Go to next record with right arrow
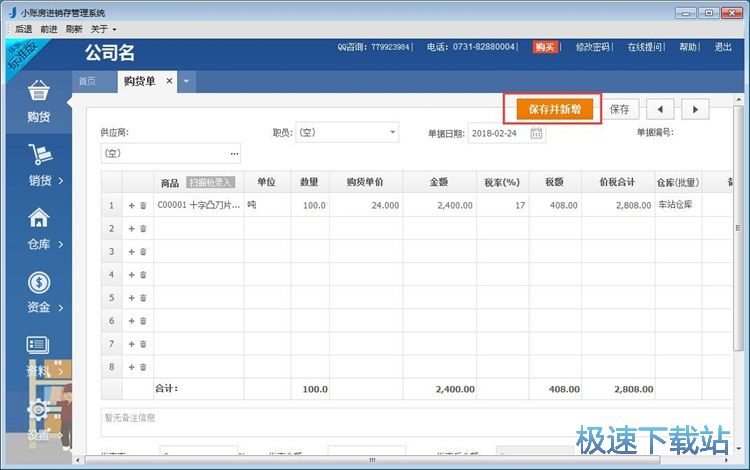The width and height of the screenshot is (750, 470). 695,109
